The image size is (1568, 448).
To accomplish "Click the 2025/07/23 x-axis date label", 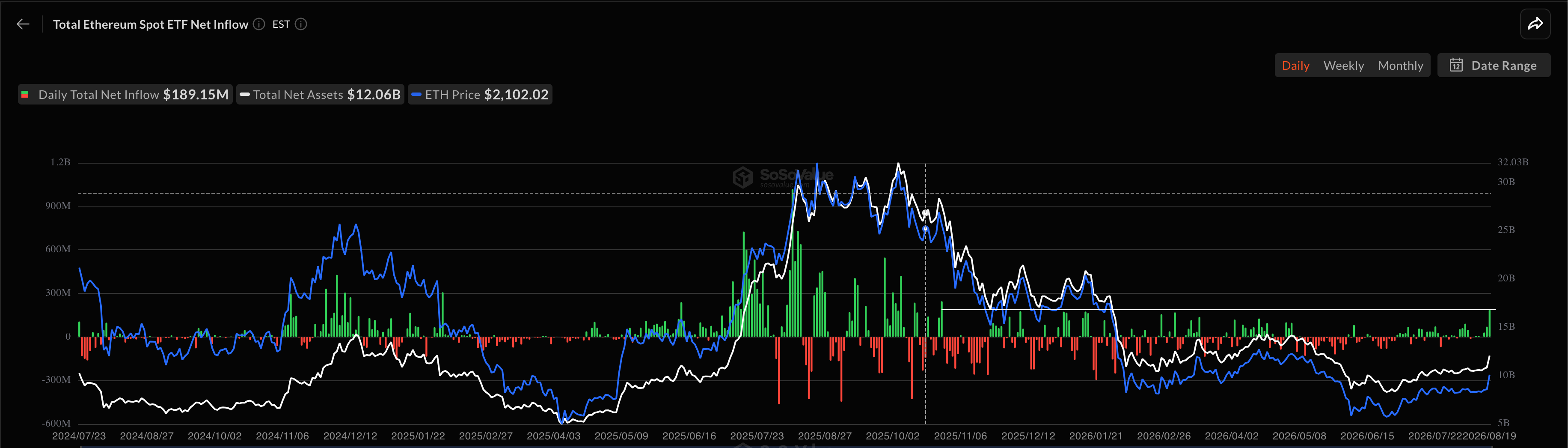I will pos(757,436).
